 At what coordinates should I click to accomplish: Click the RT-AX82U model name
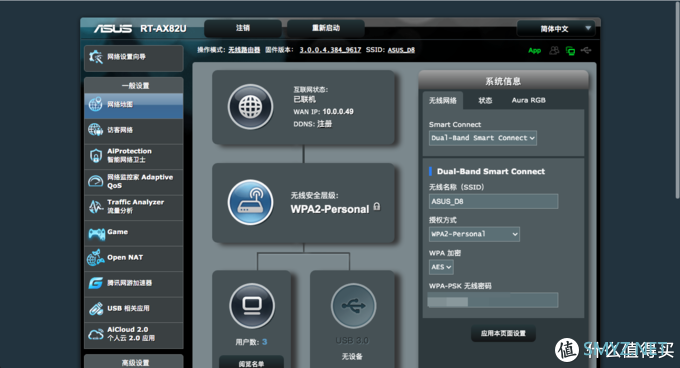click(163, 29)
